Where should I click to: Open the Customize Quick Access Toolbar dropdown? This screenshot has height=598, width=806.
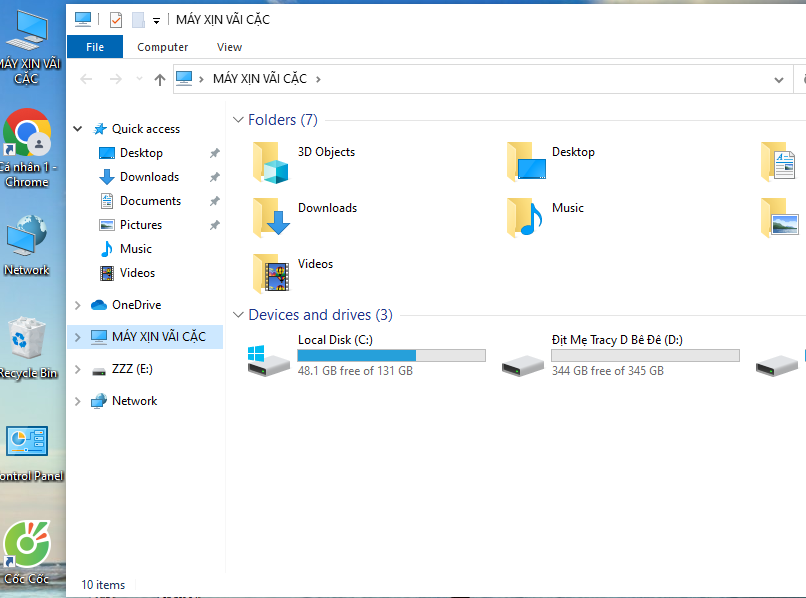(156, 21)
